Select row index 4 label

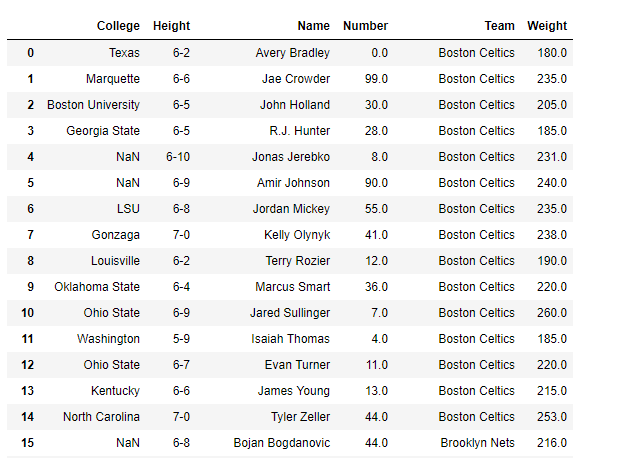(30, 157)
